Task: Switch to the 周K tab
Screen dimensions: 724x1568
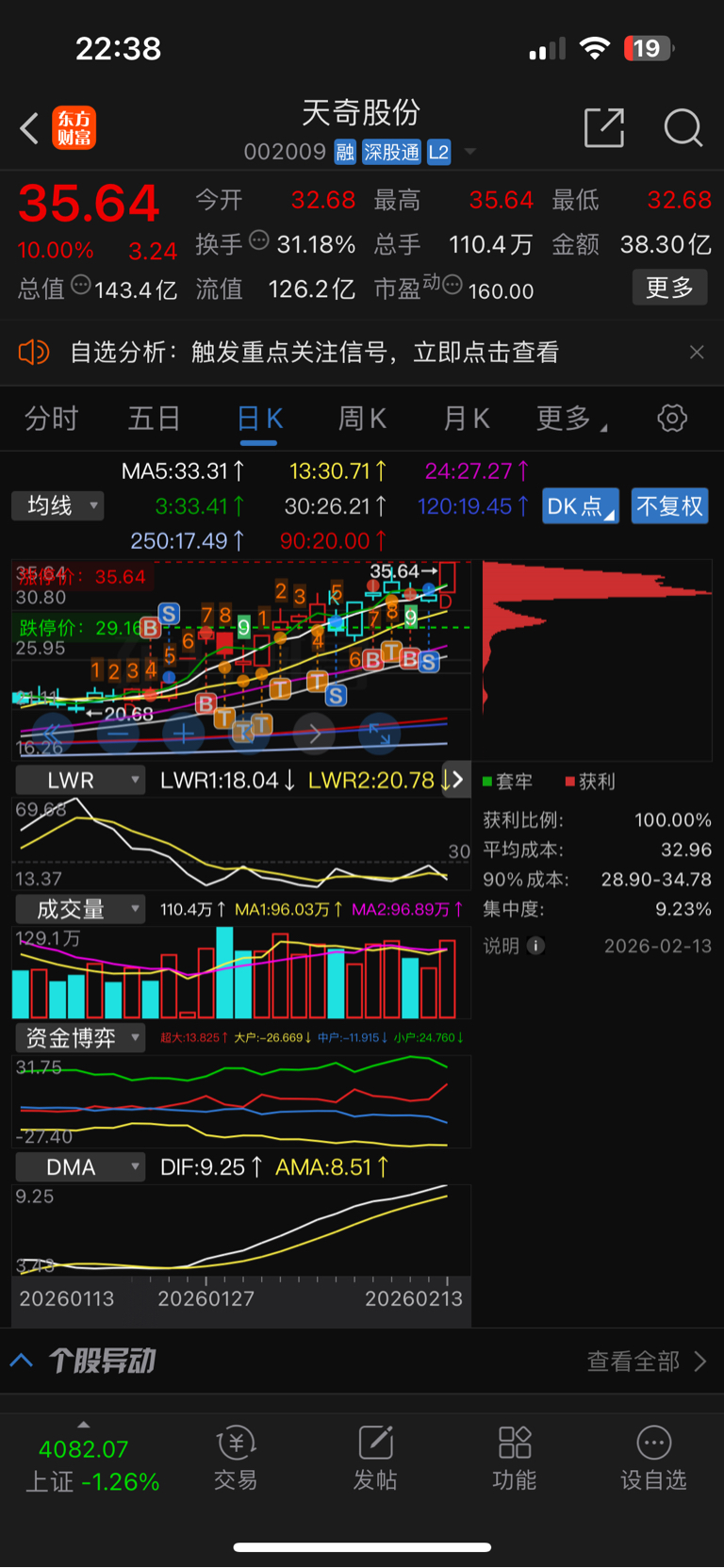Action: [362, 419]
